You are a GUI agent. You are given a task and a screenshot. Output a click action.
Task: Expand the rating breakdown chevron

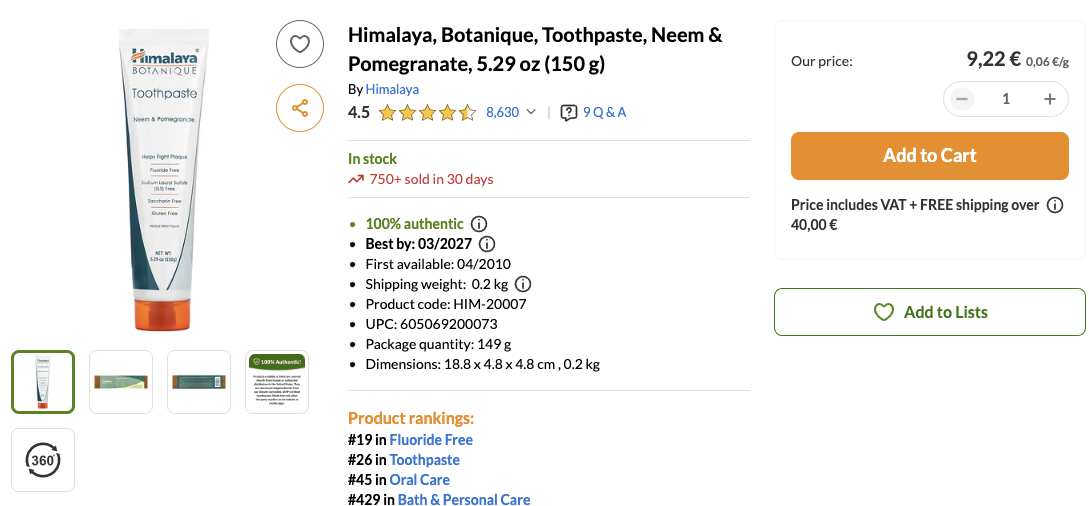[531, 112]
